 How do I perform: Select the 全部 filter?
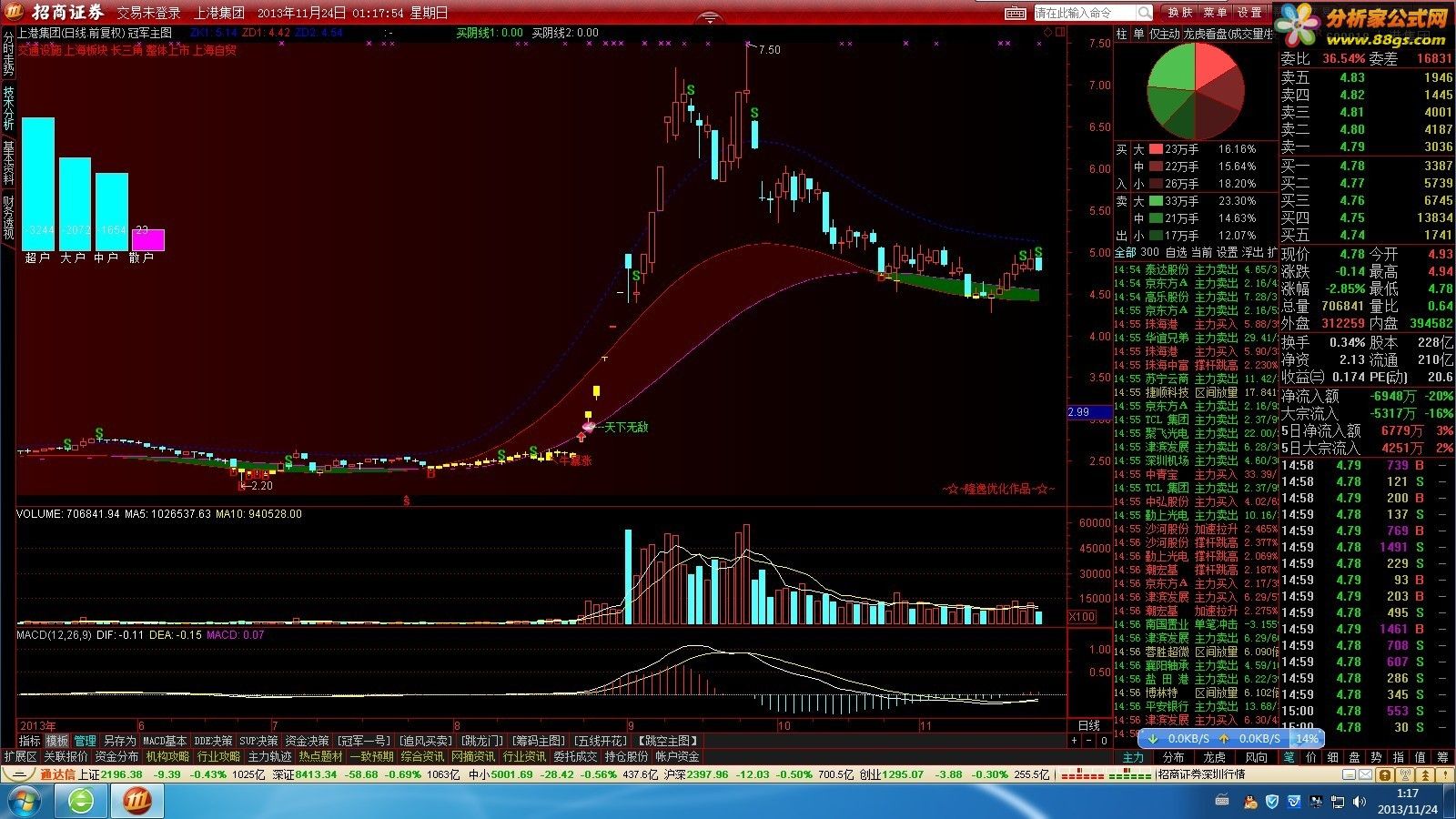1126,252
